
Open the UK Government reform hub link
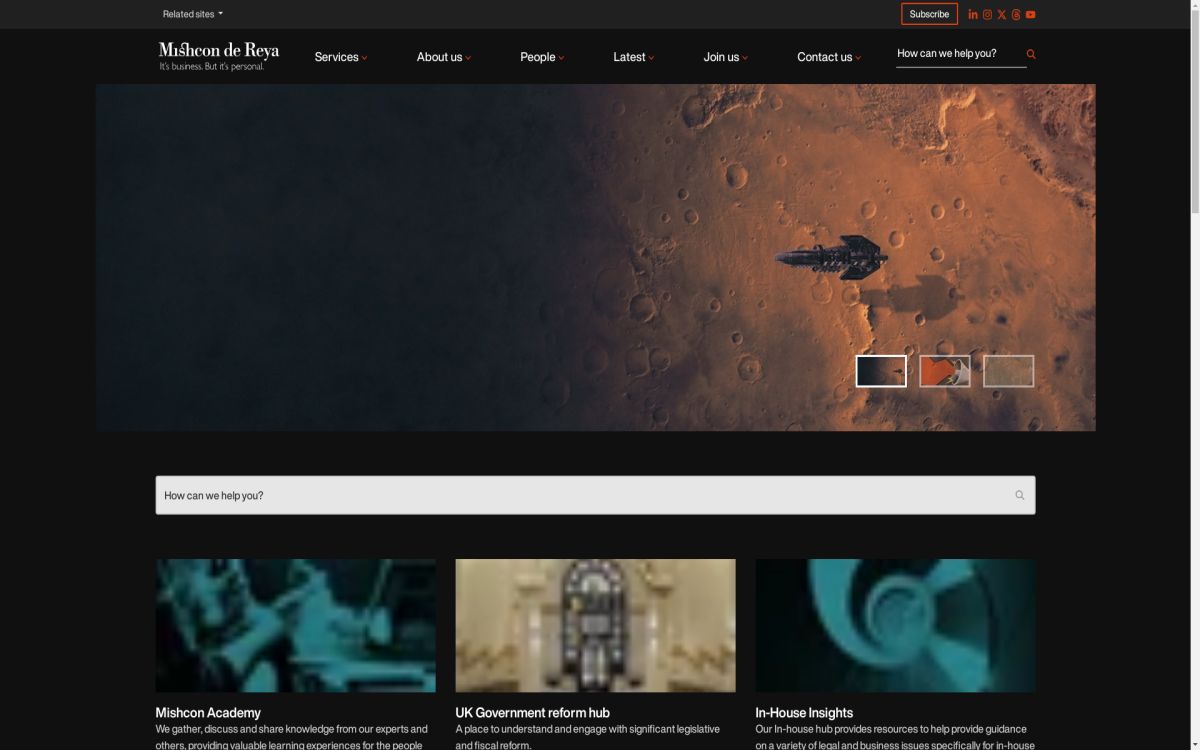pyautogui.click(x=532, y=712)
